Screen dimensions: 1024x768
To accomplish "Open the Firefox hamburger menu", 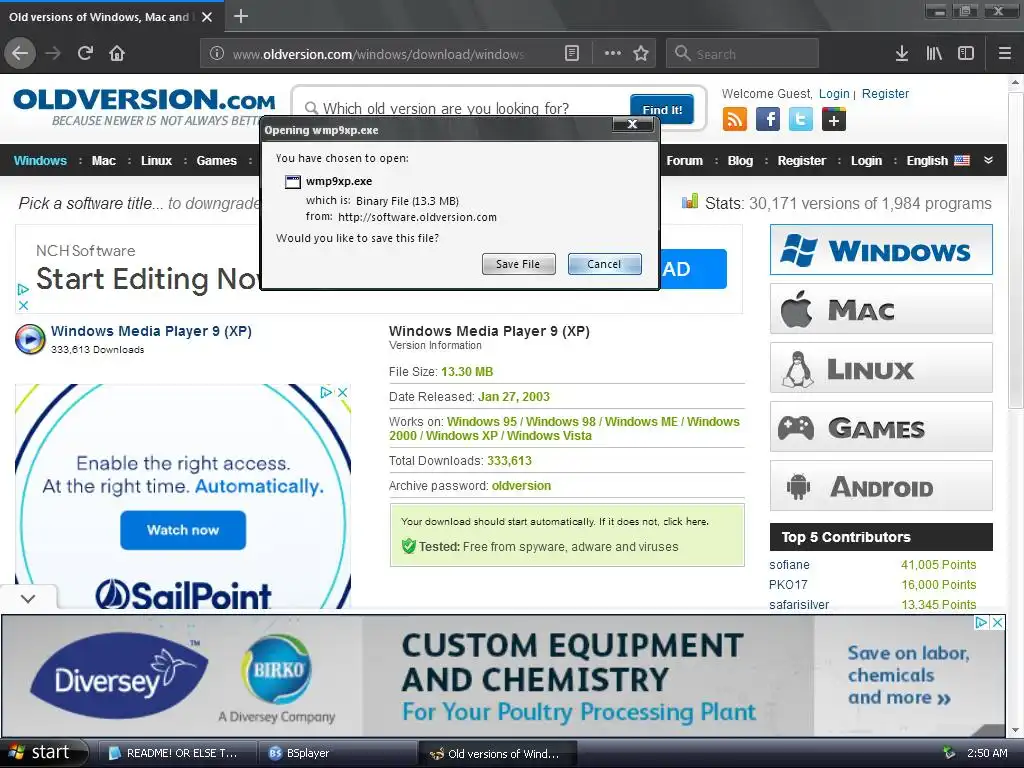I will click(1005, 54).
